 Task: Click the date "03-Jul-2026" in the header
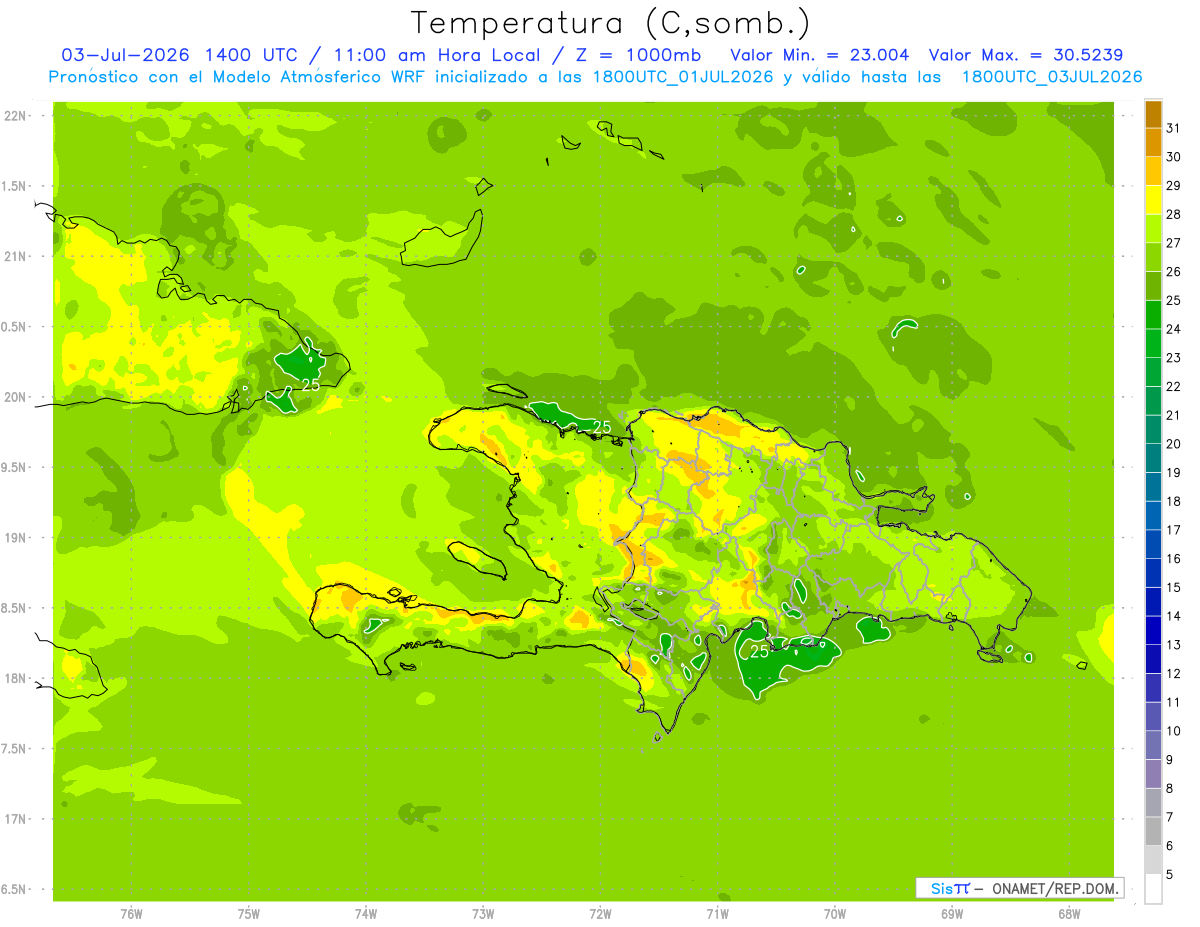pos(127,55)
